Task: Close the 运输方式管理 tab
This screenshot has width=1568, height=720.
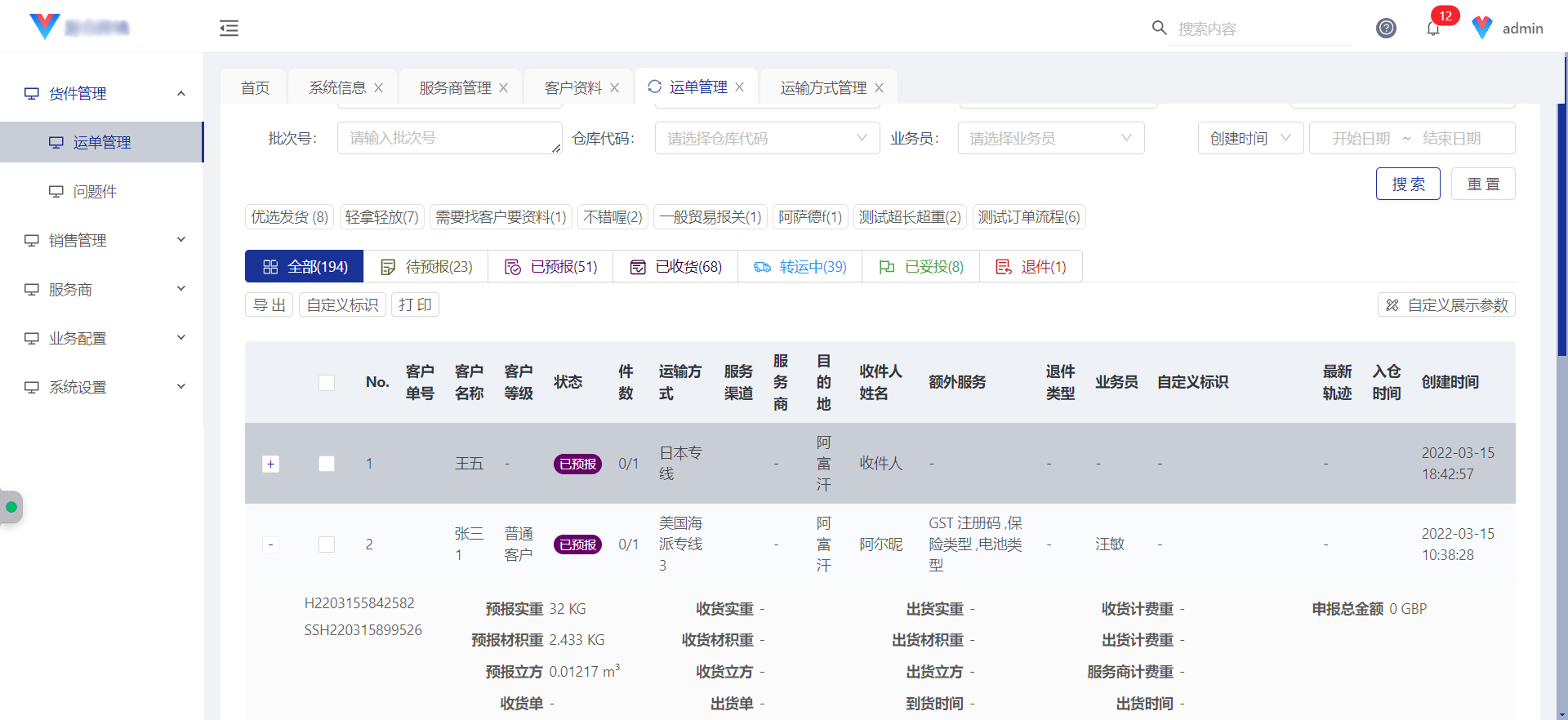Action: click(879, 87)
